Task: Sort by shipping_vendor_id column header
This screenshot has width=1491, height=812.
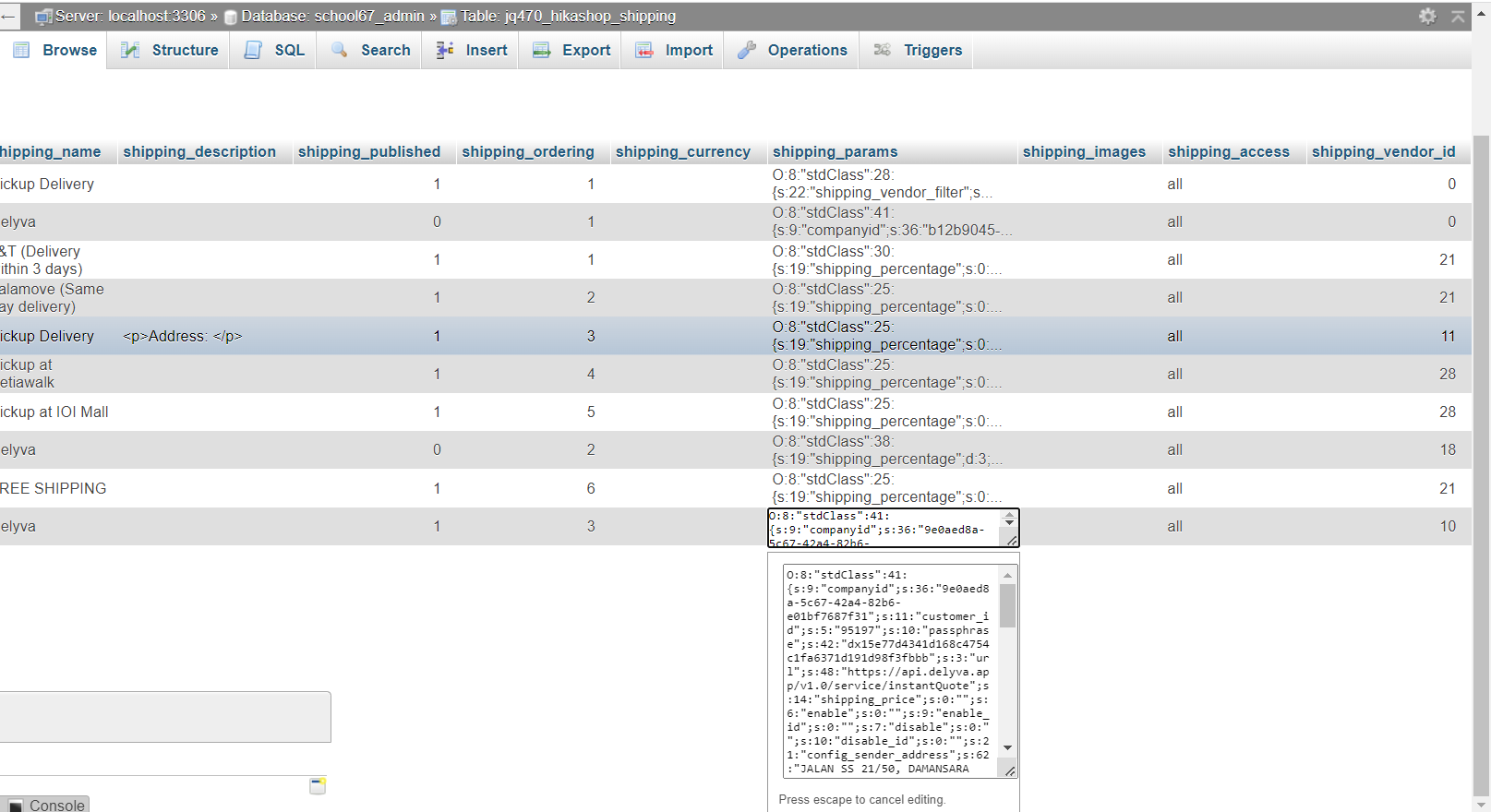Action: tap(1383, 151)
